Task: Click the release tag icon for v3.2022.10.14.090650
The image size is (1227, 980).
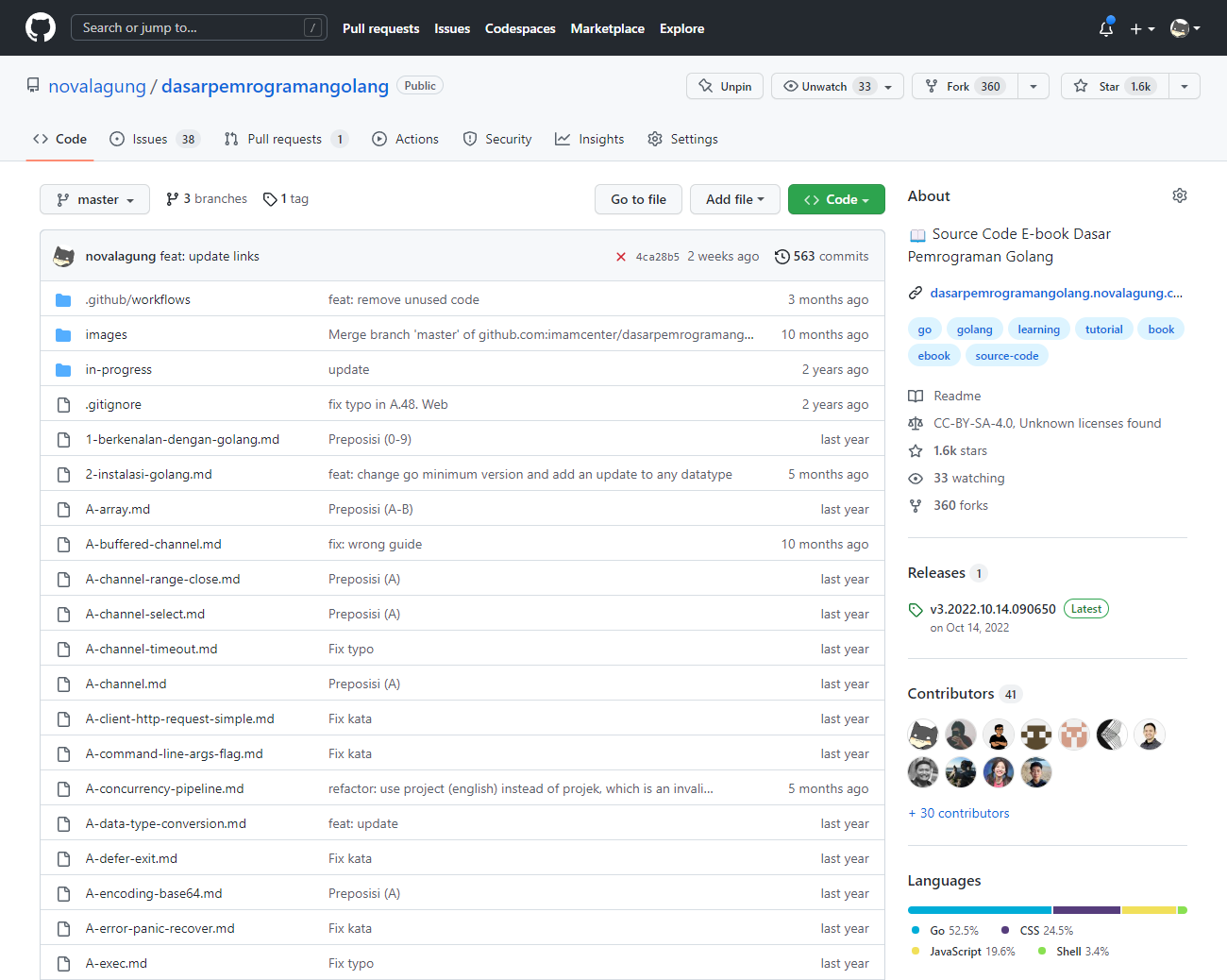Action: (x=916, y=610)
